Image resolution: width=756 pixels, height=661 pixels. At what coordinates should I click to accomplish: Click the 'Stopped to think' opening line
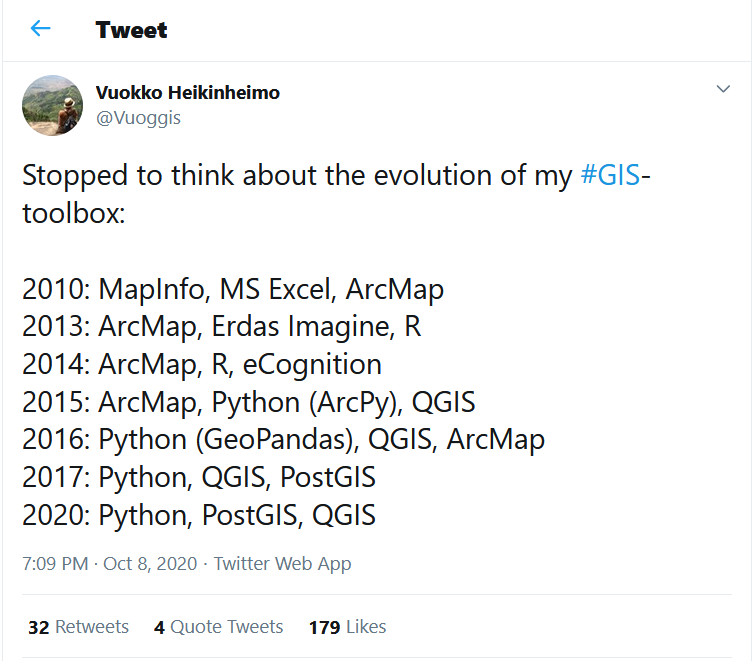[300, 176]
